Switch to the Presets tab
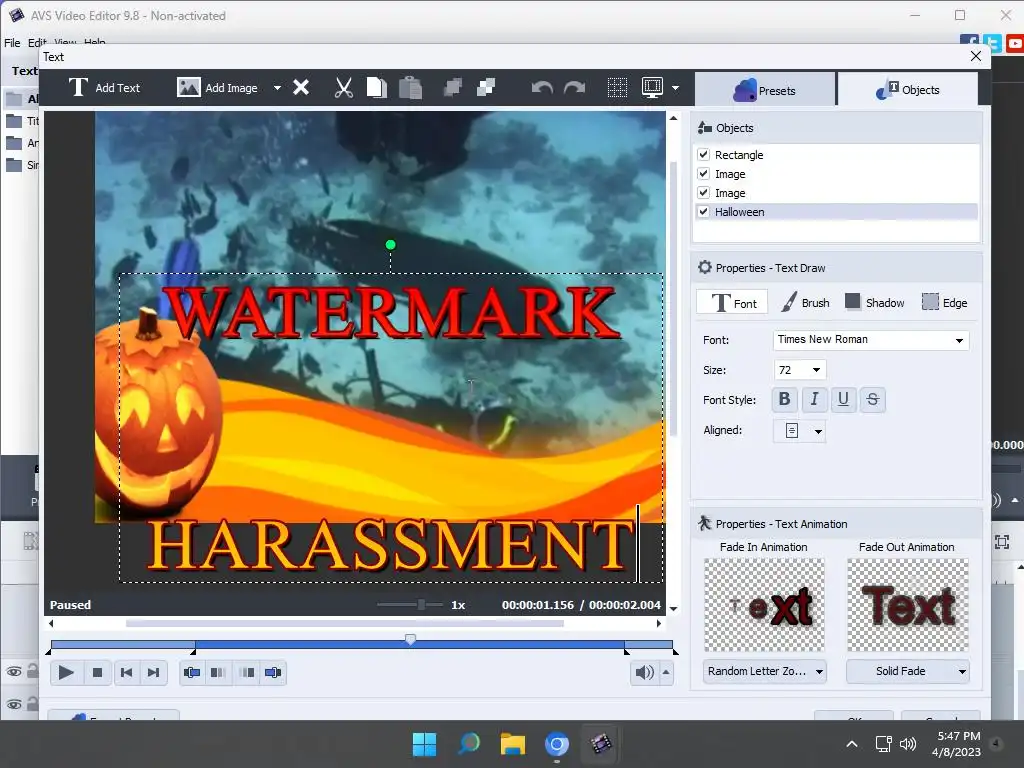 pyautogui.click(x=765, y=90)
